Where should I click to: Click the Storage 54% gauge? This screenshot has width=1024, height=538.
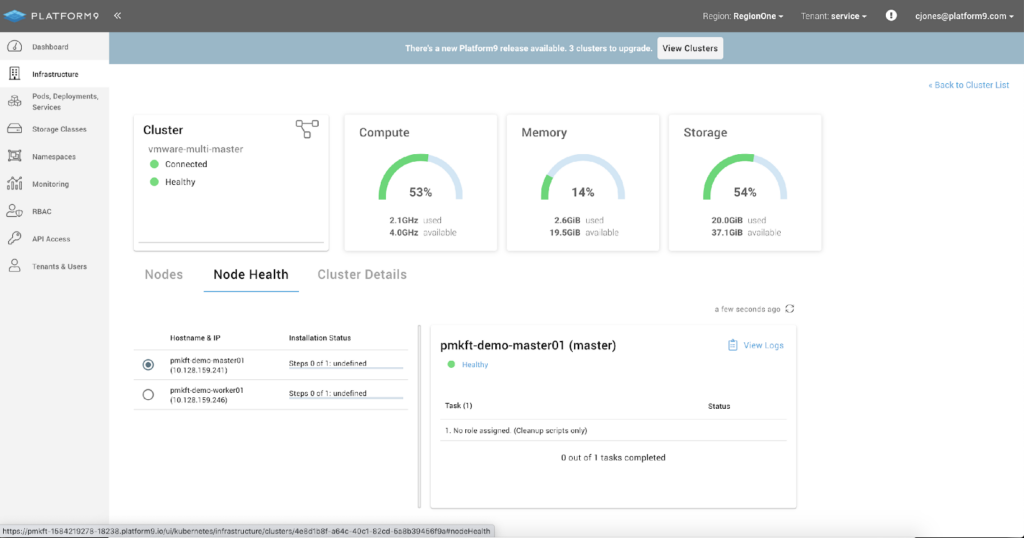point(744,178)
